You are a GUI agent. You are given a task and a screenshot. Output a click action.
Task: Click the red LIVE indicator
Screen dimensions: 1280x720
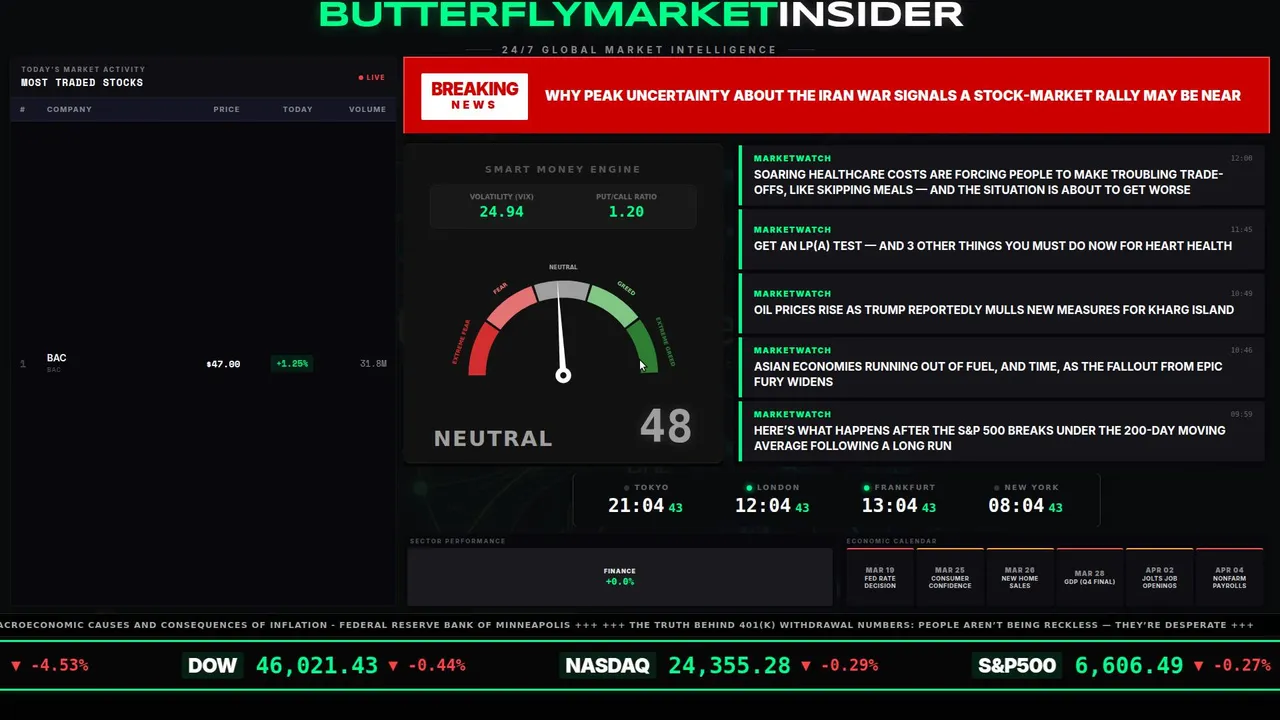pos(372,77)
